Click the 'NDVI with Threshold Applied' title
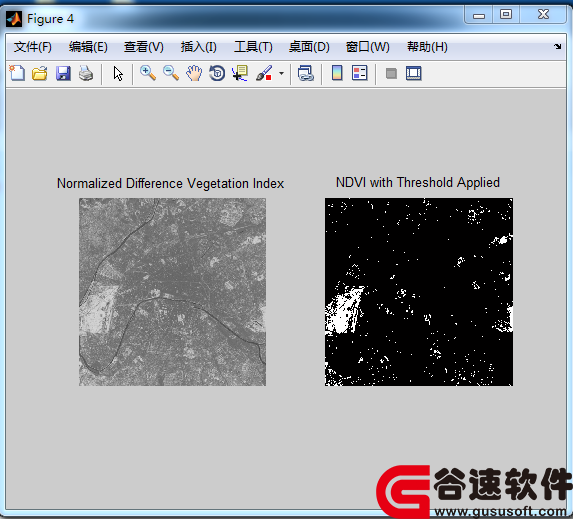Screen dimensions: 573x519 coord(418,182)
